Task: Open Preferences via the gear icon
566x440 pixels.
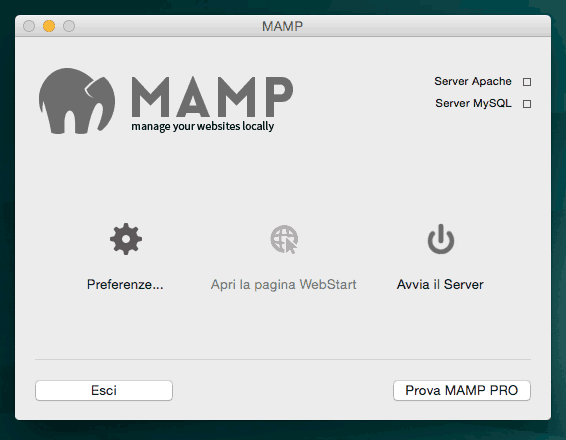Action: 126,239
